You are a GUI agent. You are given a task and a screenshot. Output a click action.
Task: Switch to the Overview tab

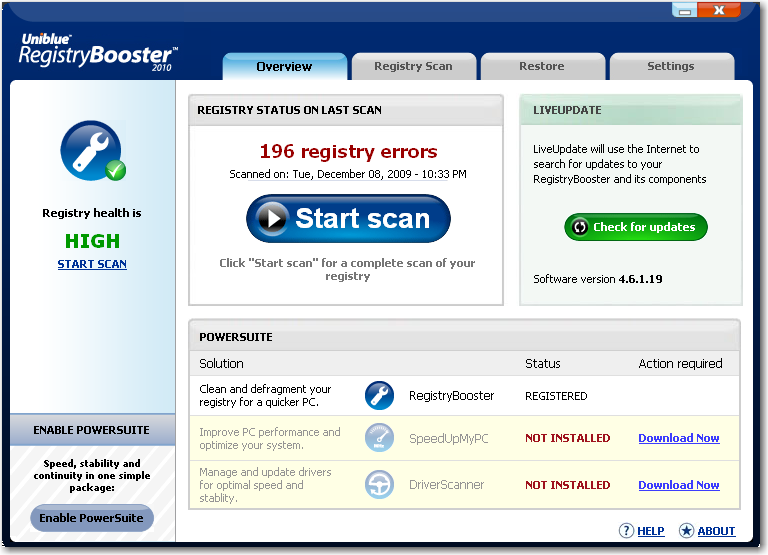point(285,67)
